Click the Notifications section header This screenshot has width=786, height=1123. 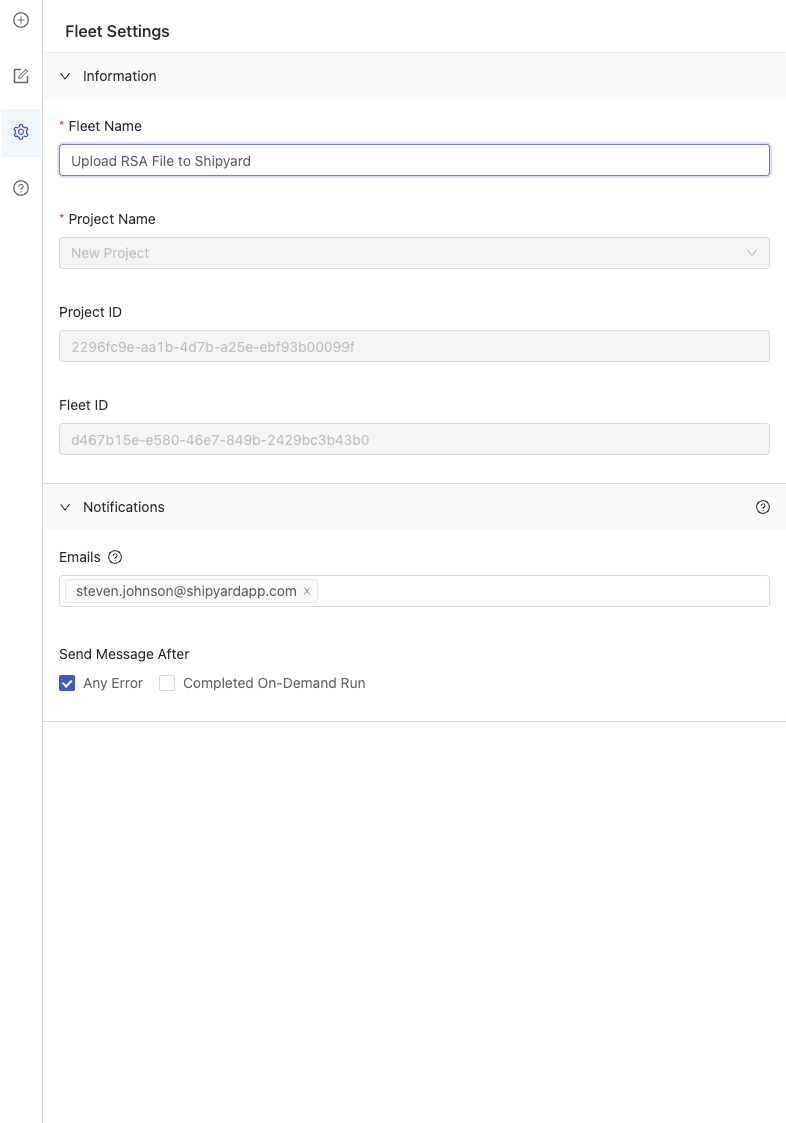click(414, 507)
